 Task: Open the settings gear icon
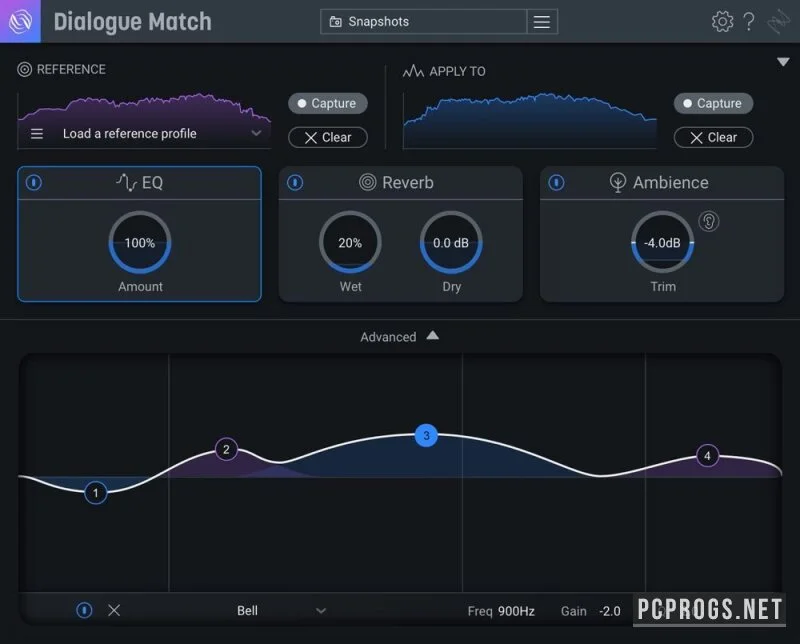[x=722, y=21]
